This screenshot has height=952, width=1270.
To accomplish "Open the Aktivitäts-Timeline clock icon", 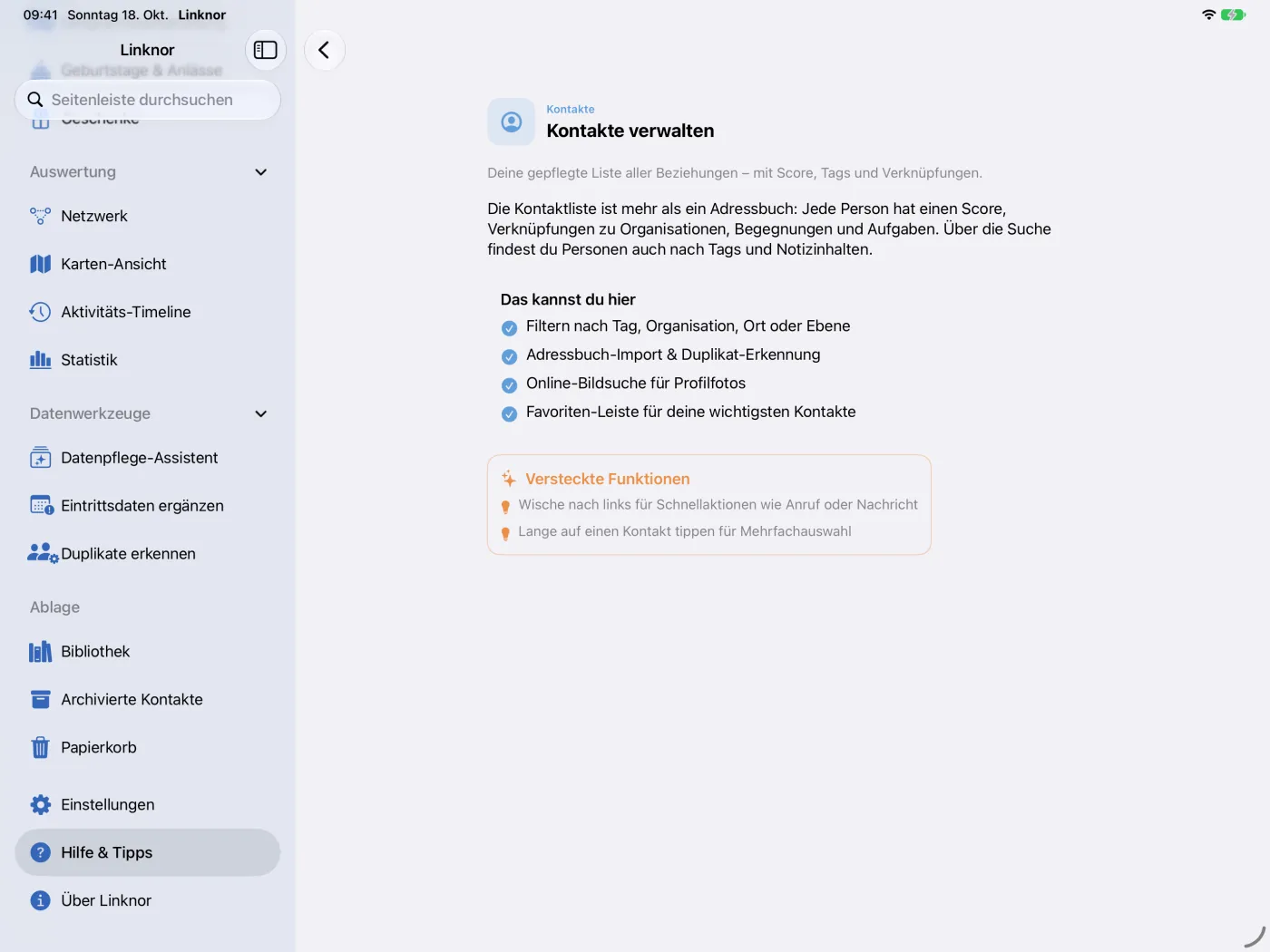I will (40, 312).
